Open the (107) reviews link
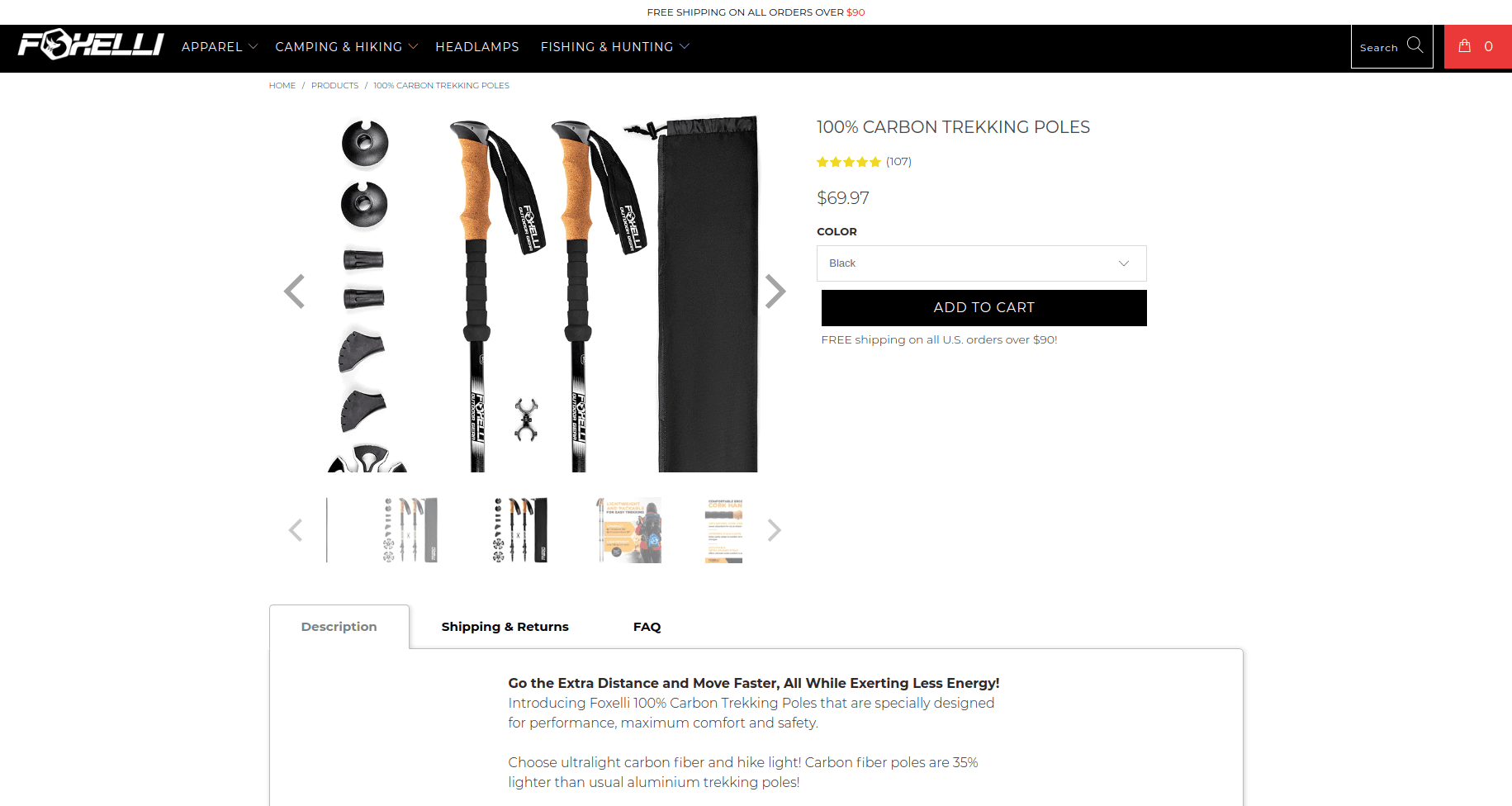 pyautogui.click(x=898, y=162)
